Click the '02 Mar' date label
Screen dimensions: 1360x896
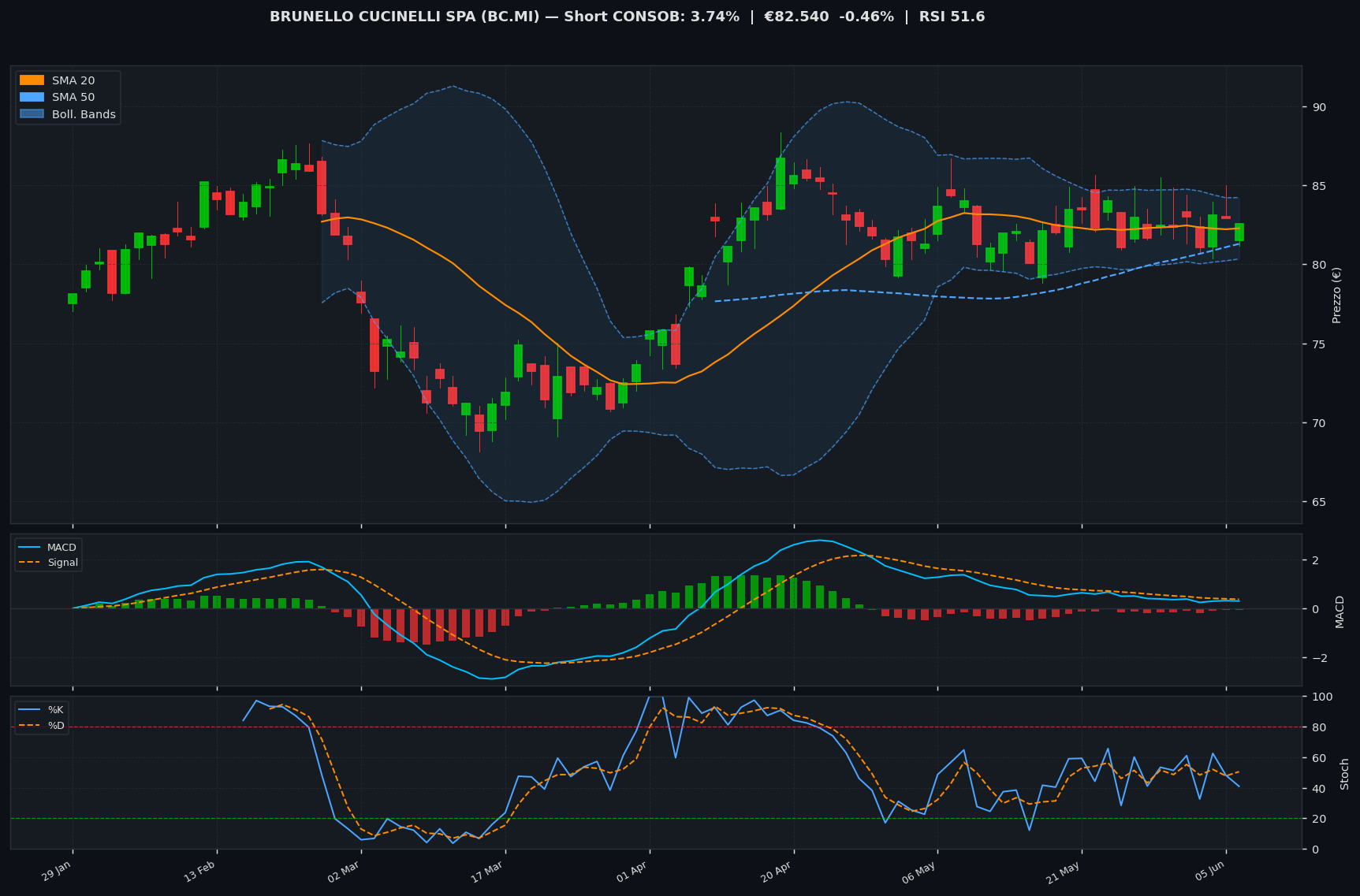(x=344, y=871)
